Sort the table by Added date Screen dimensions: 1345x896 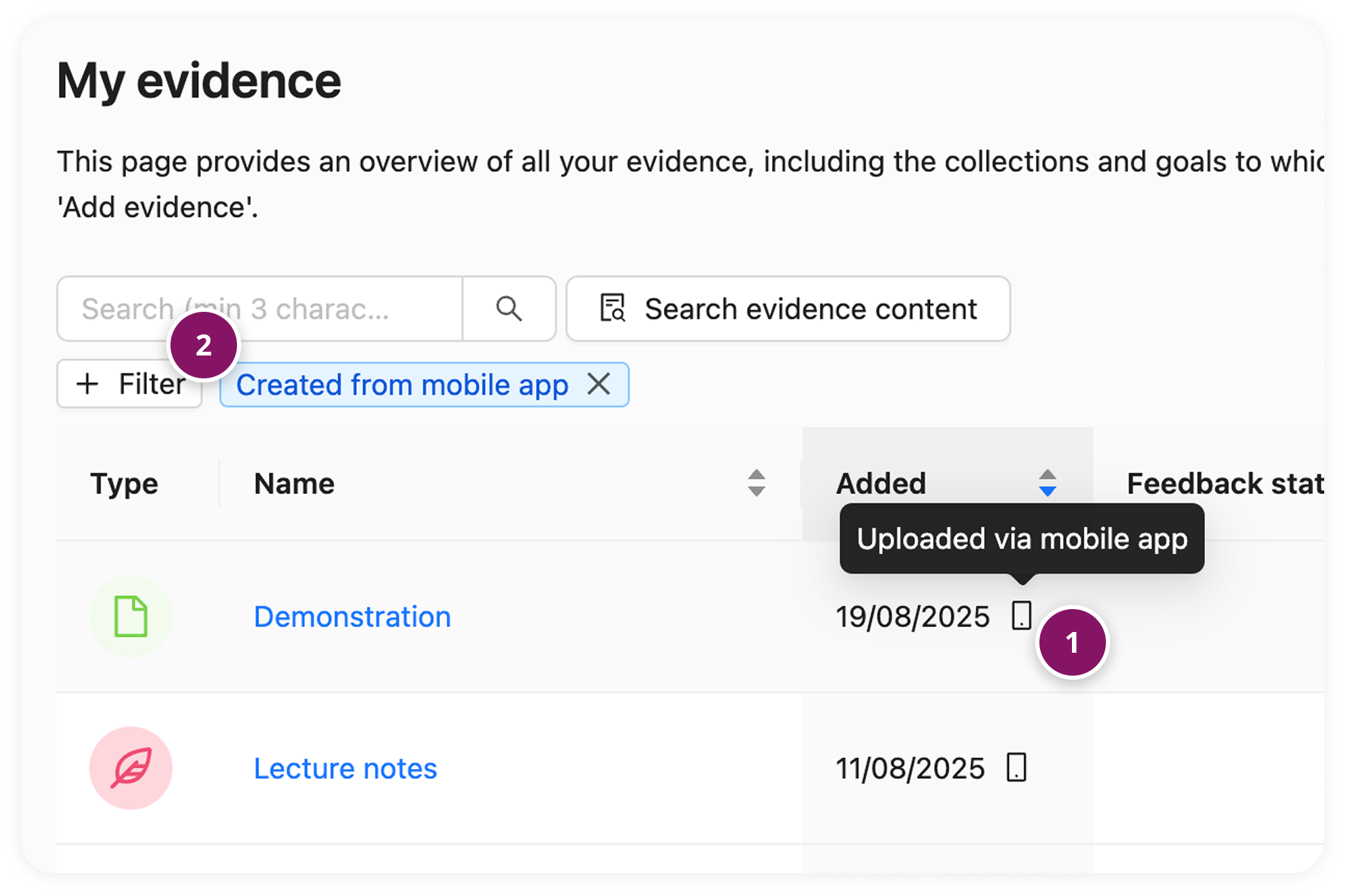click(1047, 483)
